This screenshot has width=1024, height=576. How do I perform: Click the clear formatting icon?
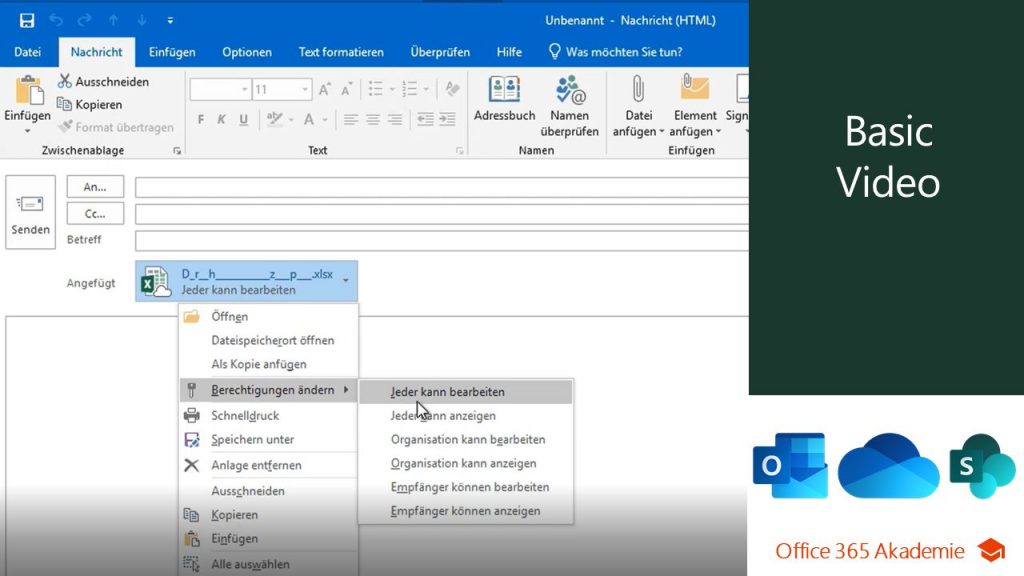coord(452,89)
